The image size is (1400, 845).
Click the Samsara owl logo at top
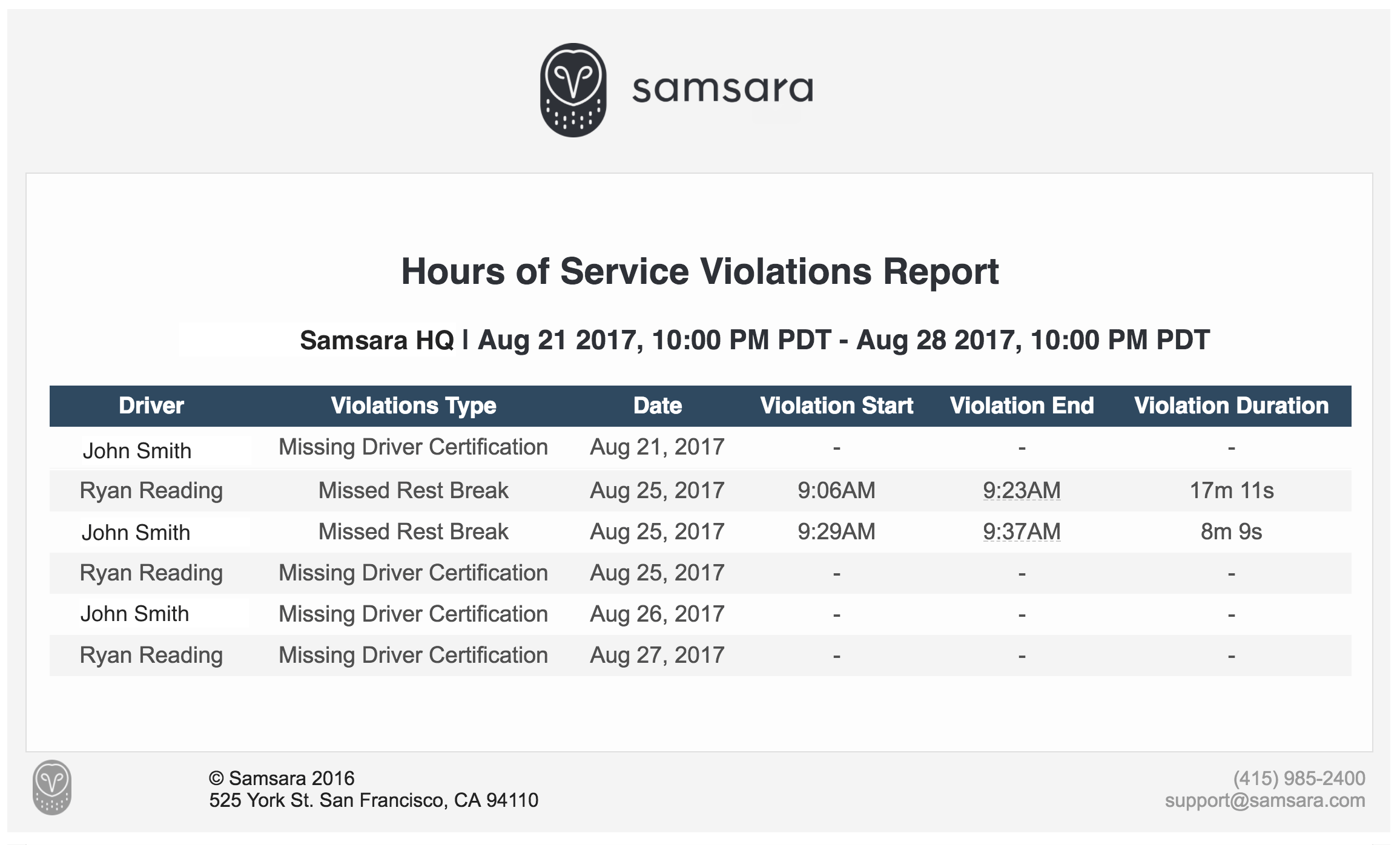pyautogui.click(x=573, y=90)
